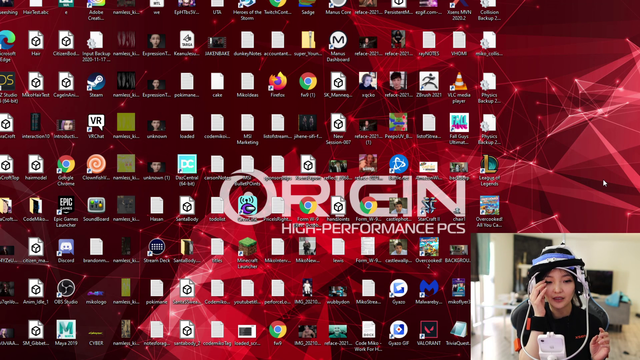Select the MikoIdeas text file
The height and width of the screenshot is (360, 640).
tap(247, 82)
